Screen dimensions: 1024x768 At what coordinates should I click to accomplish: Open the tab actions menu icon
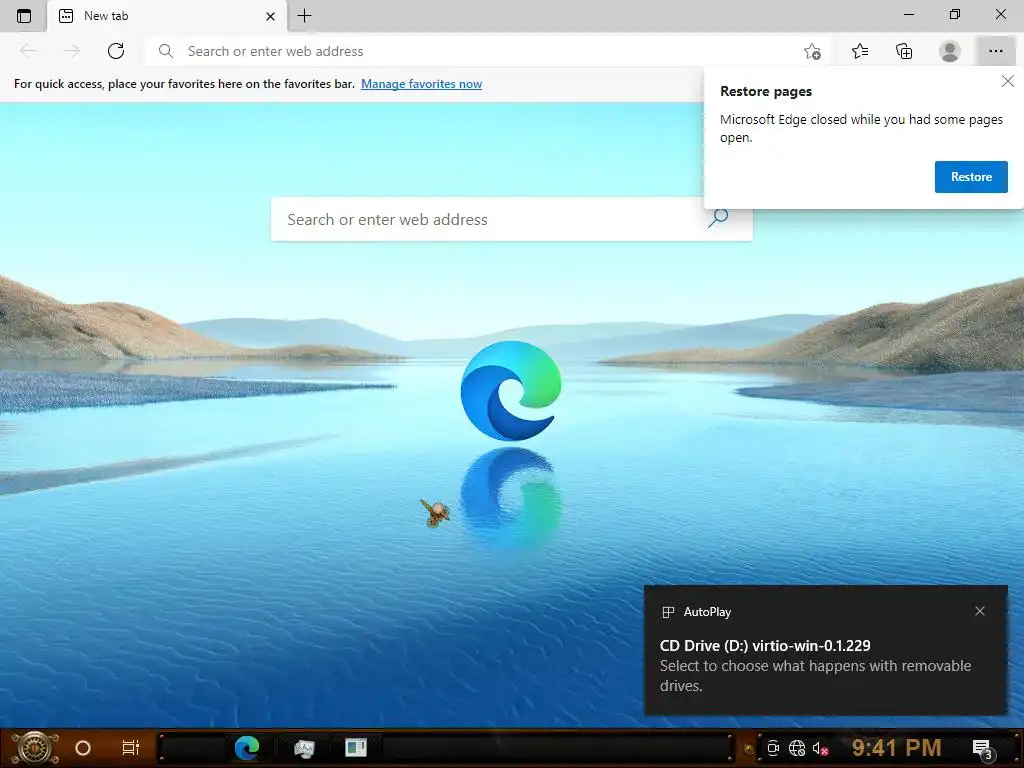point(24,16)
